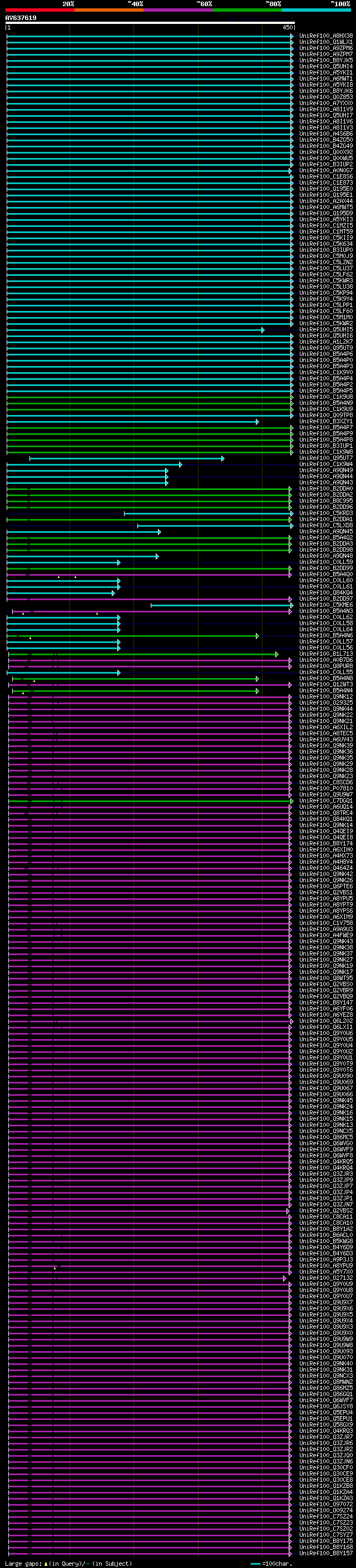The image size is (356, 1568).
Task: Open the UniRef100_A9QN49 hit label
Action: coord(325,471)
